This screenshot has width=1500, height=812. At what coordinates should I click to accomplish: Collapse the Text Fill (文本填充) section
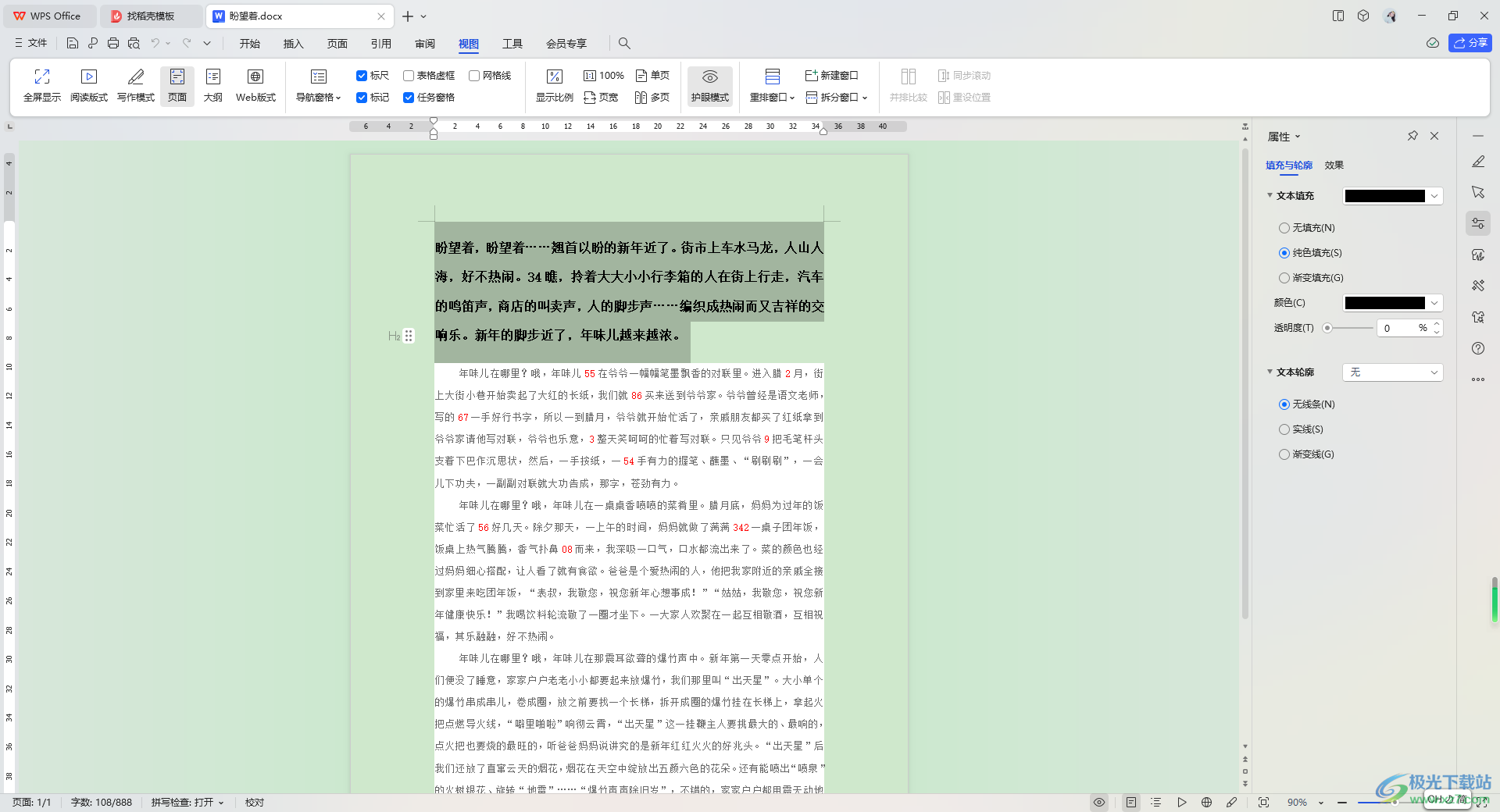pyautogui.click(x=1270, y=195)
